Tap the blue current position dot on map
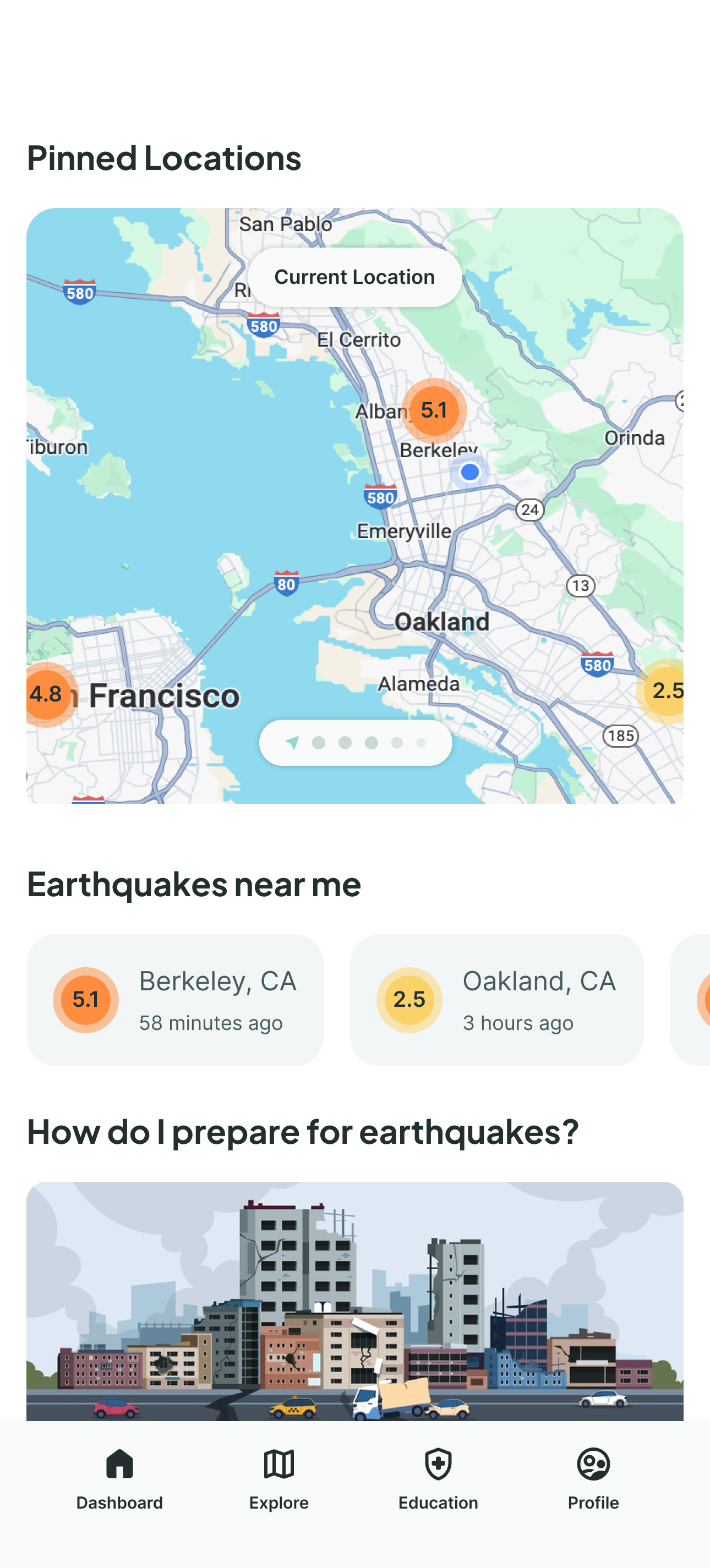 click(x=469, y=472)
